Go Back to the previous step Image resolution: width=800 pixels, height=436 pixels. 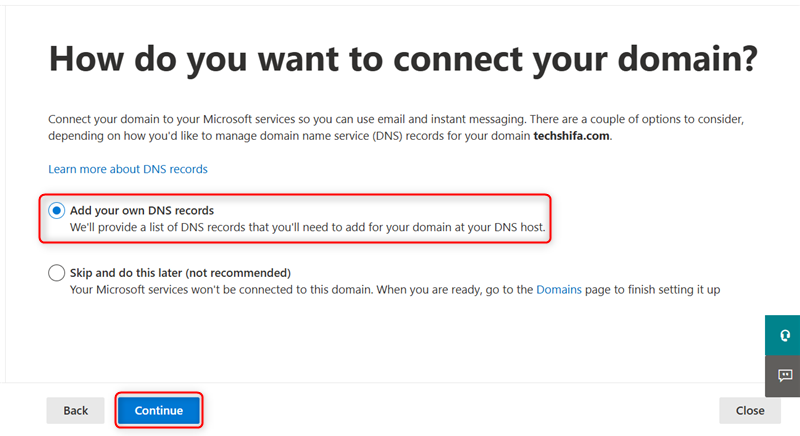click(x=76, y=411)
